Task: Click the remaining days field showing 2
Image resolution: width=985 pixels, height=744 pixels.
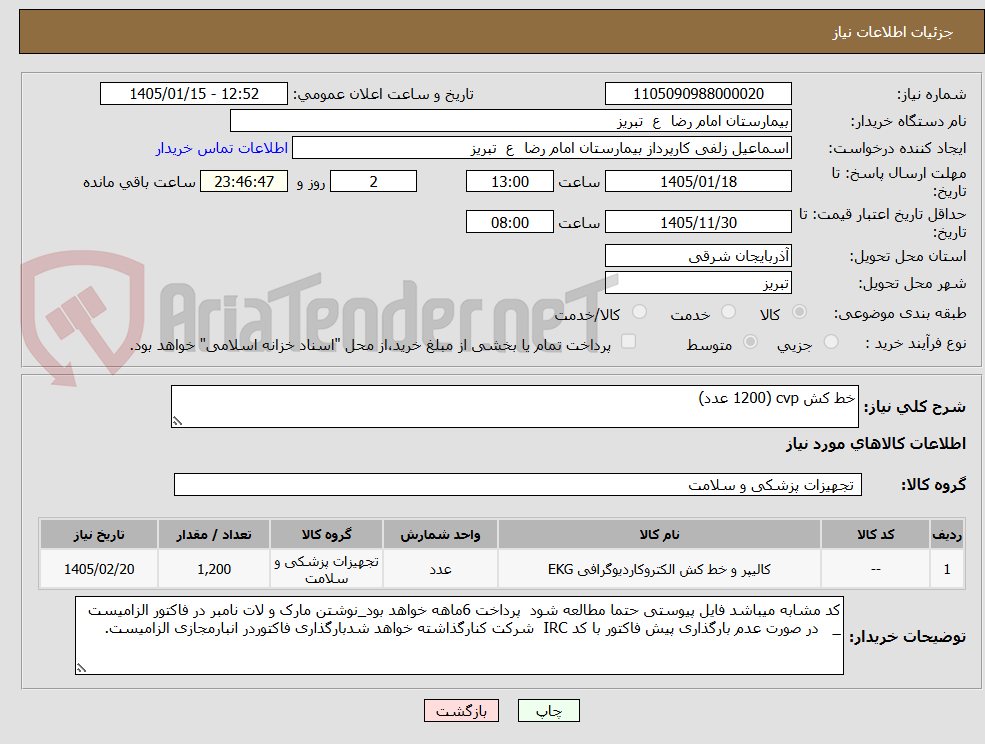Action: pyautogui.click(x=373, y=182)
